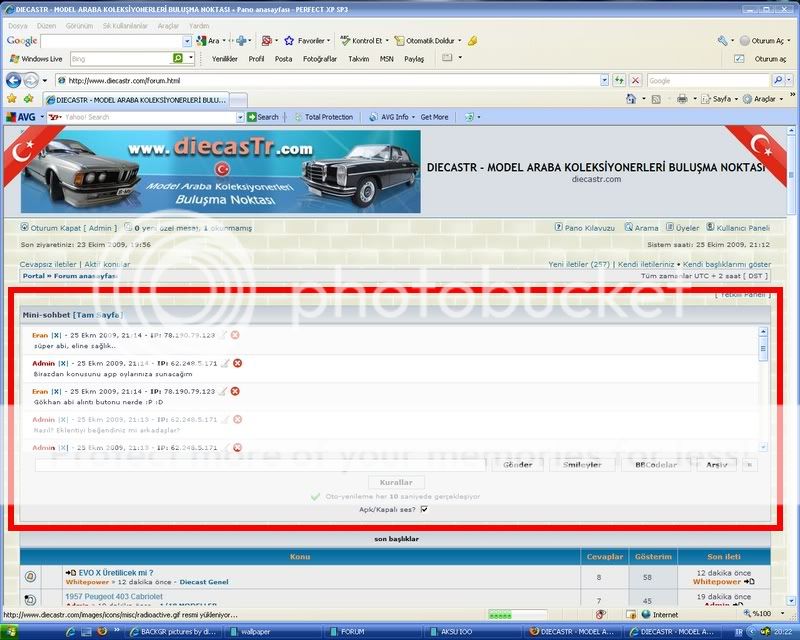
Task: Click the browser Forward arrow button
Action: [31, 80]
